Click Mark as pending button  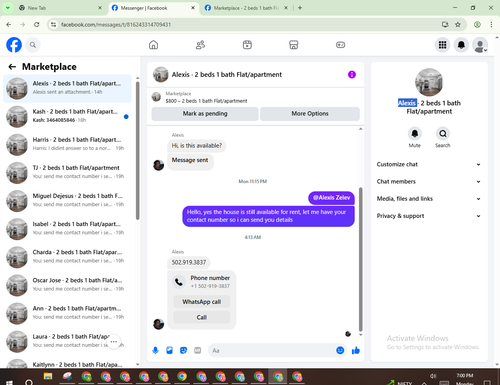pyautogui.click(x=205, y=114)
